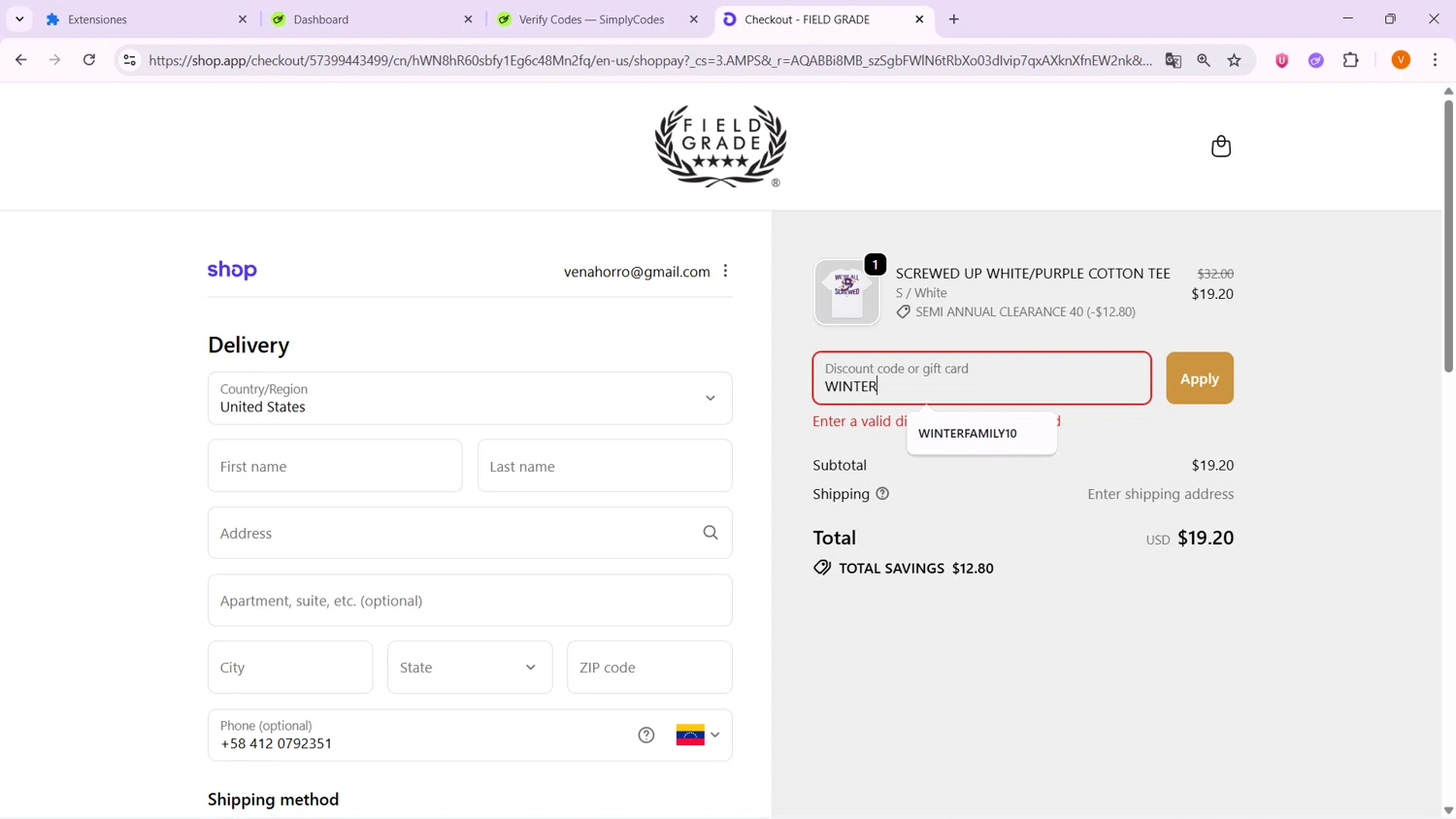Go forward to the next page

[x=55, y=60]
